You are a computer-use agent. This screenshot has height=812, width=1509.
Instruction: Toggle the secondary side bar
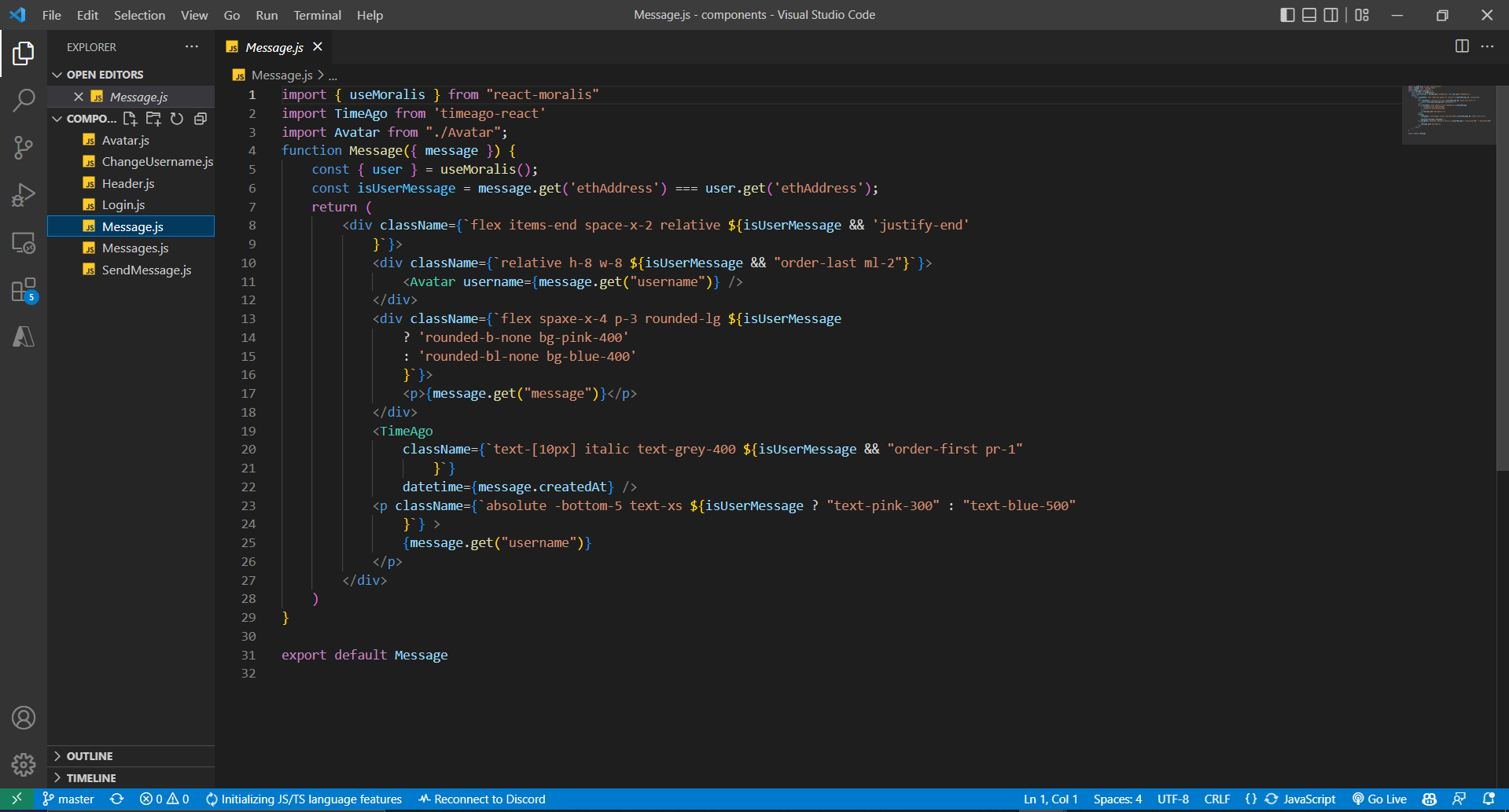click(1330, 14)
